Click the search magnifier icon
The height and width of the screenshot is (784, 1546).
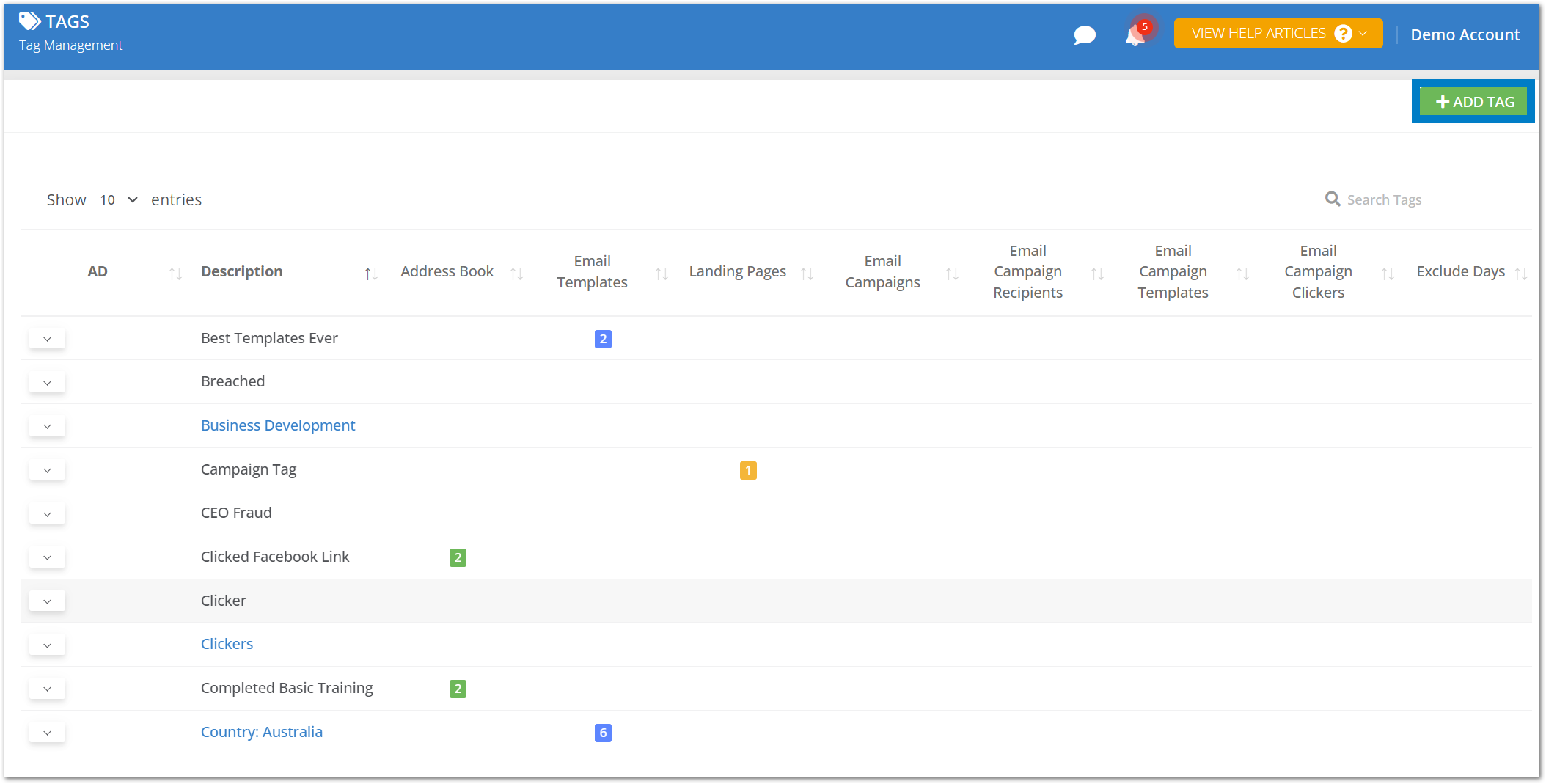(1332, 199)
